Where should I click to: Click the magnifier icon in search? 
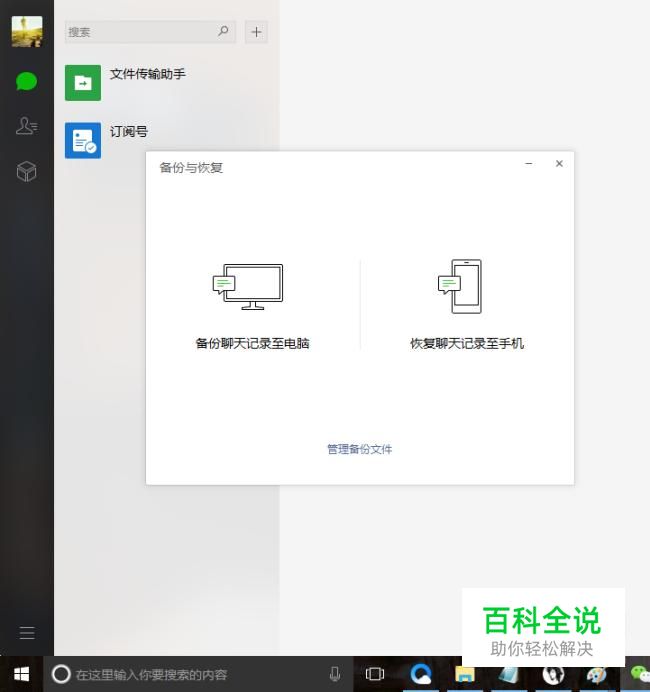(223, 31)
